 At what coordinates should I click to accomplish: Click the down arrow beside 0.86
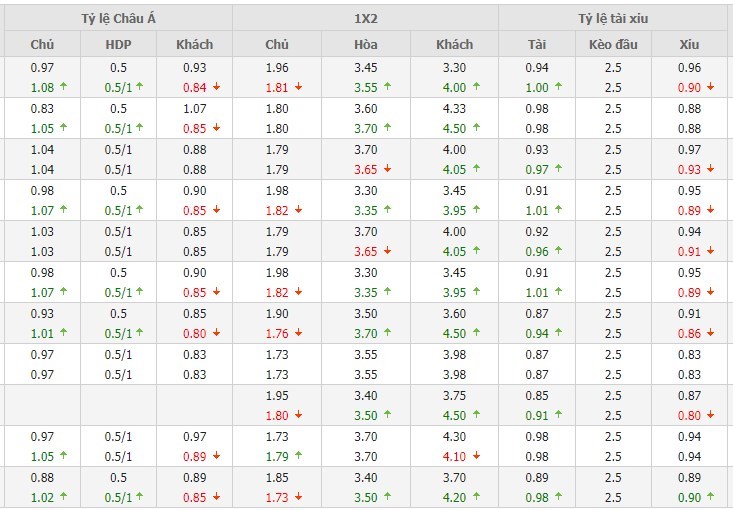pos(711,333)
